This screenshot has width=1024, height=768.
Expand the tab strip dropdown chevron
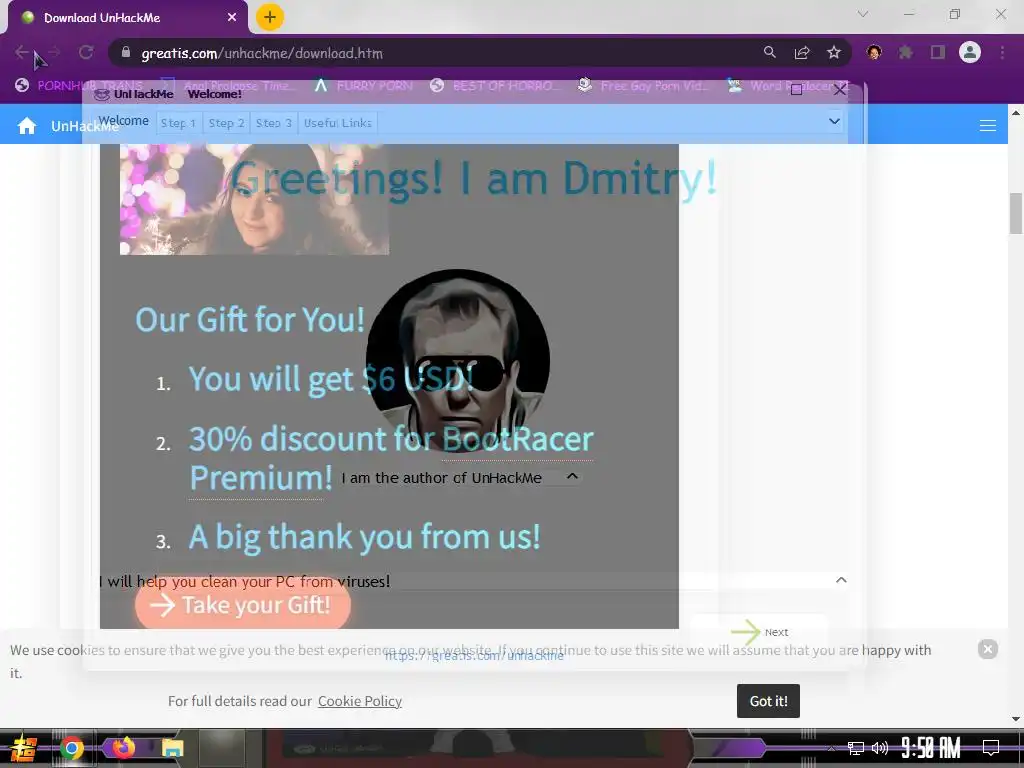point(834,121)
